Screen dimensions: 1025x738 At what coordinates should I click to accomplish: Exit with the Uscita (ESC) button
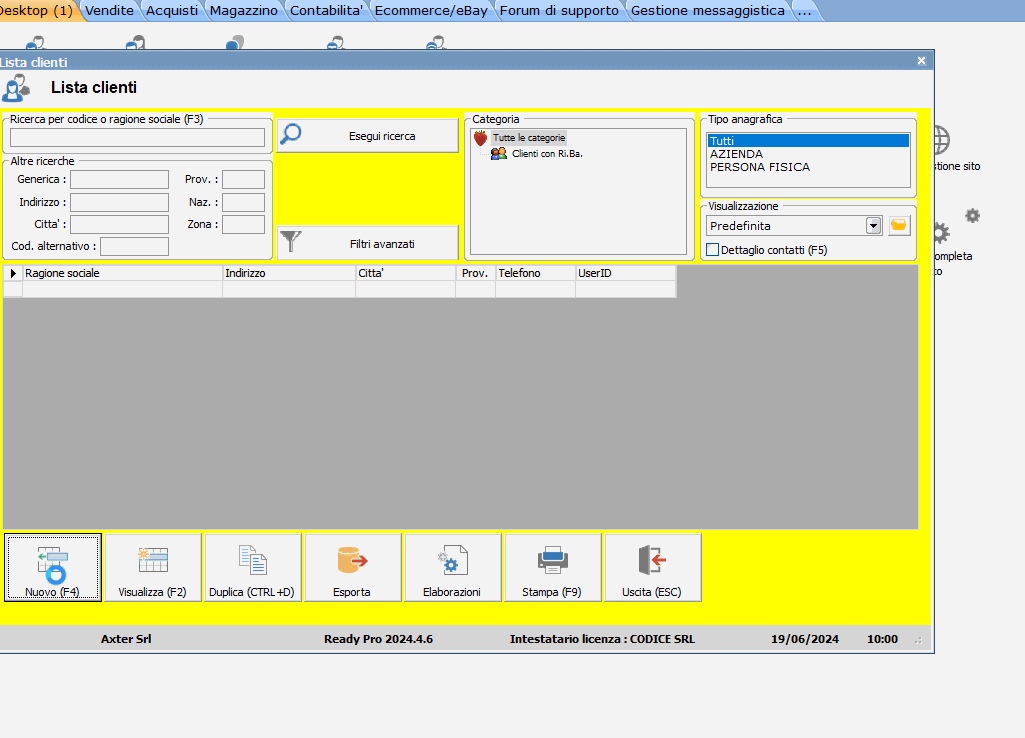pyautogui.click(x=652, y=567)
